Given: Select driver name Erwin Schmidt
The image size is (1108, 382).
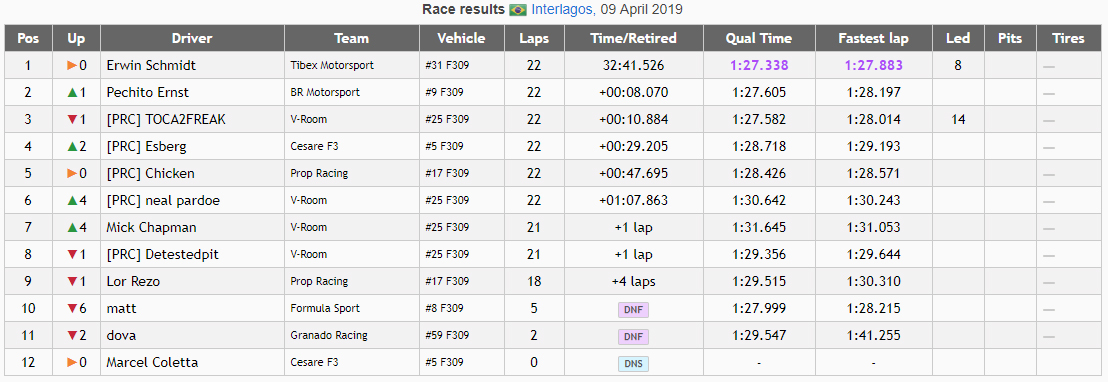Looking at the screenshot, I should tap(151, 66).
